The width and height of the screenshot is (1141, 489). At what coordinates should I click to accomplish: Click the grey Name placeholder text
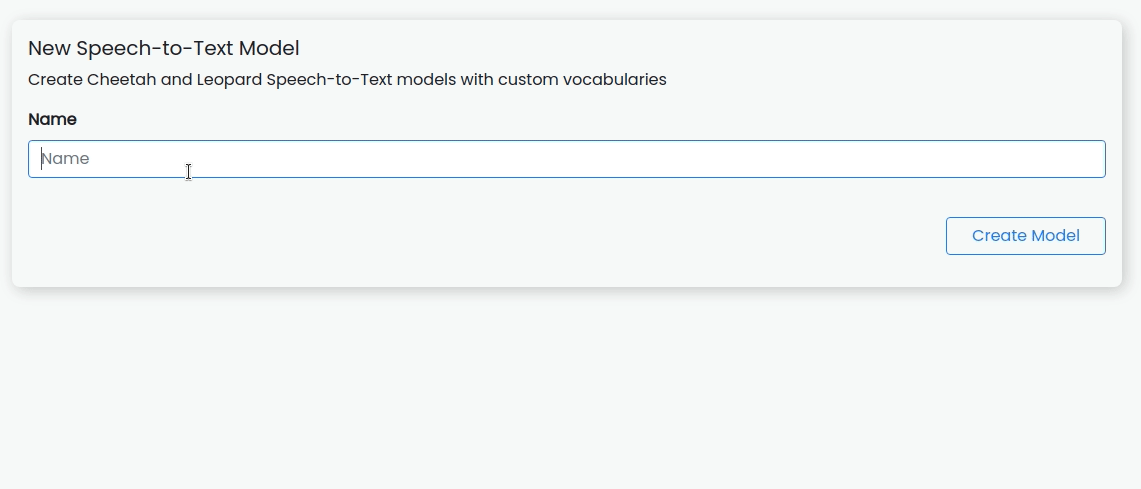pyautogui.click(x=65, y=159)
